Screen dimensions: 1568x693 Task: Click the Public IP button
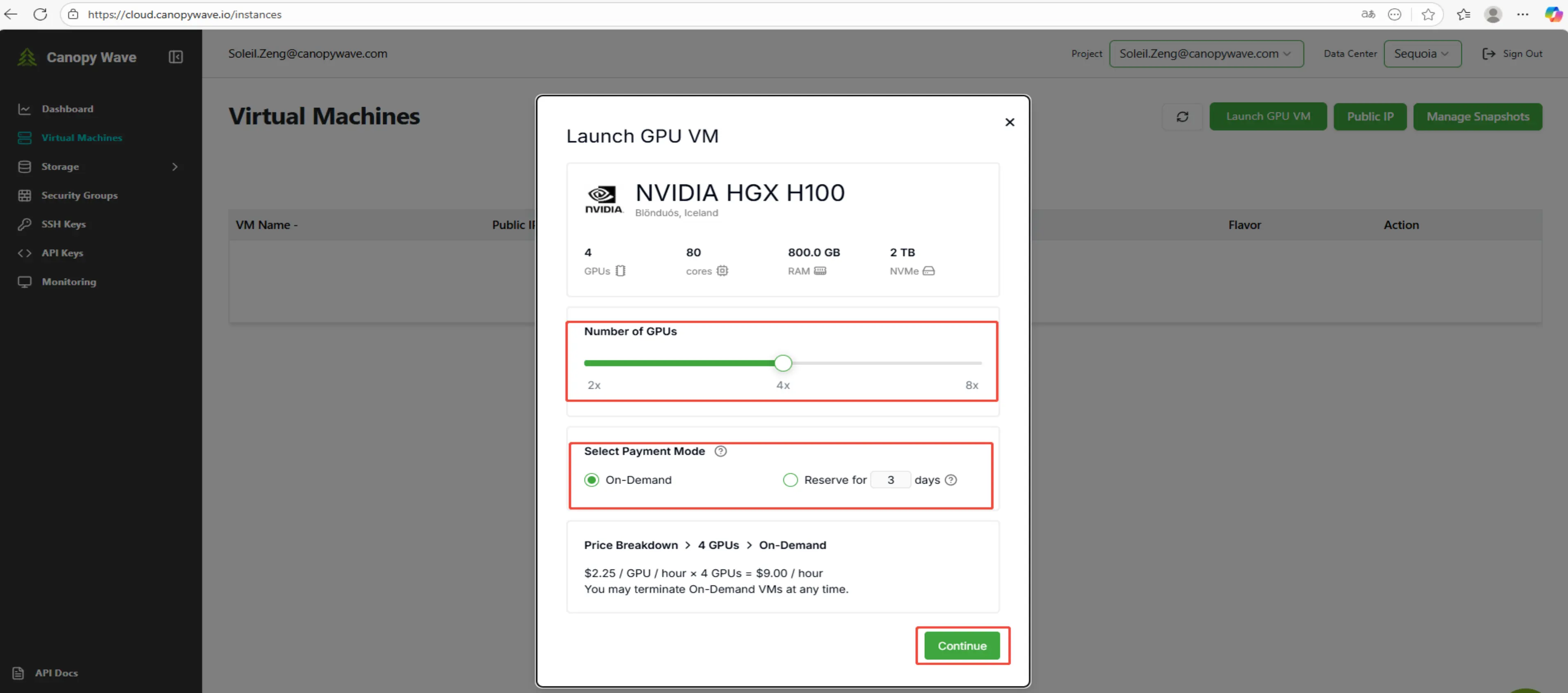click(1369, 116)
